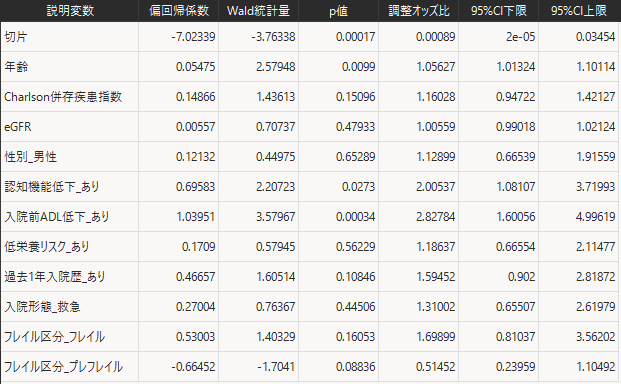Click upper CI cell 2.11477
Viewport: 621px width, 384px height.
pos(579,247)
